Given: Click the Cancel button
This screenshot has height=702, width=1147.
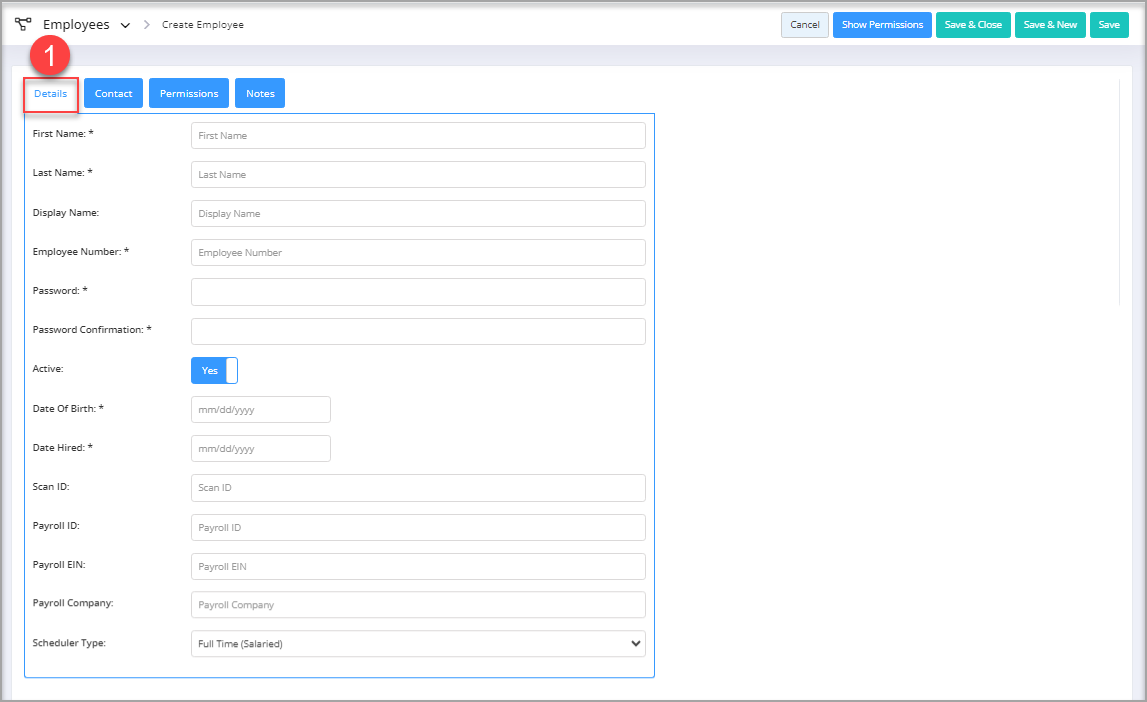Looking at the screenshot, I should pyautogui.click(x=805, y=25).
